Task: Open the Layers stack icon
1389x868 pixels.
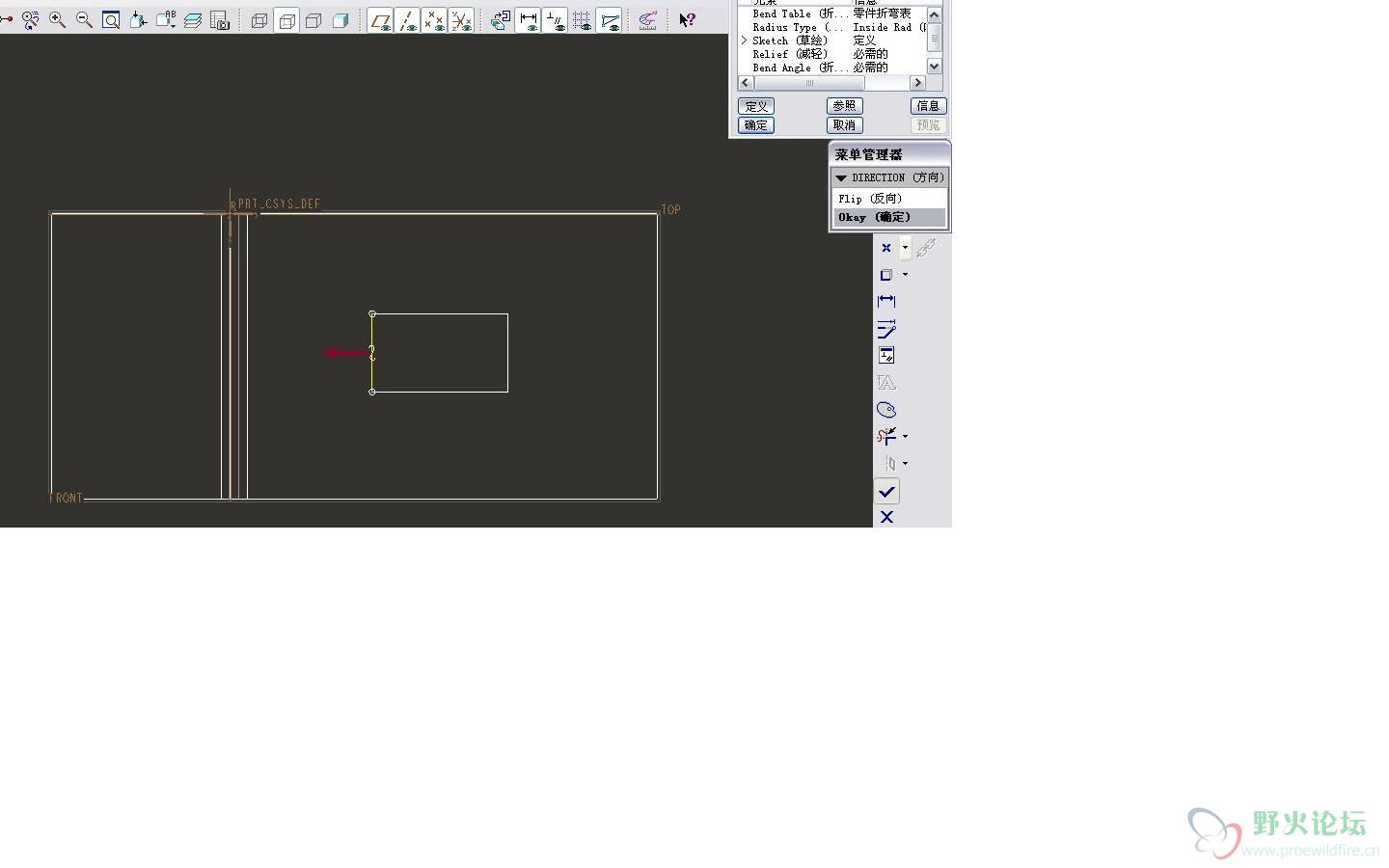Action: pos(193,19)
